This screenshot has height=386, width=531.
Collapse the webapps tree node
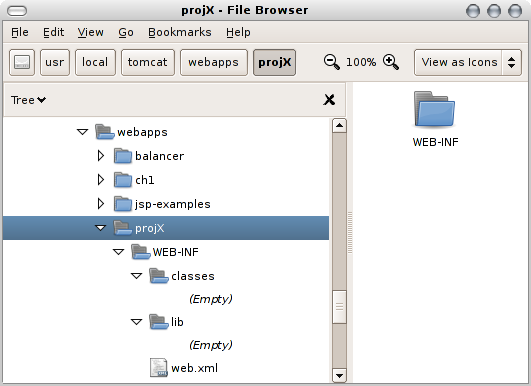(82, 132)
